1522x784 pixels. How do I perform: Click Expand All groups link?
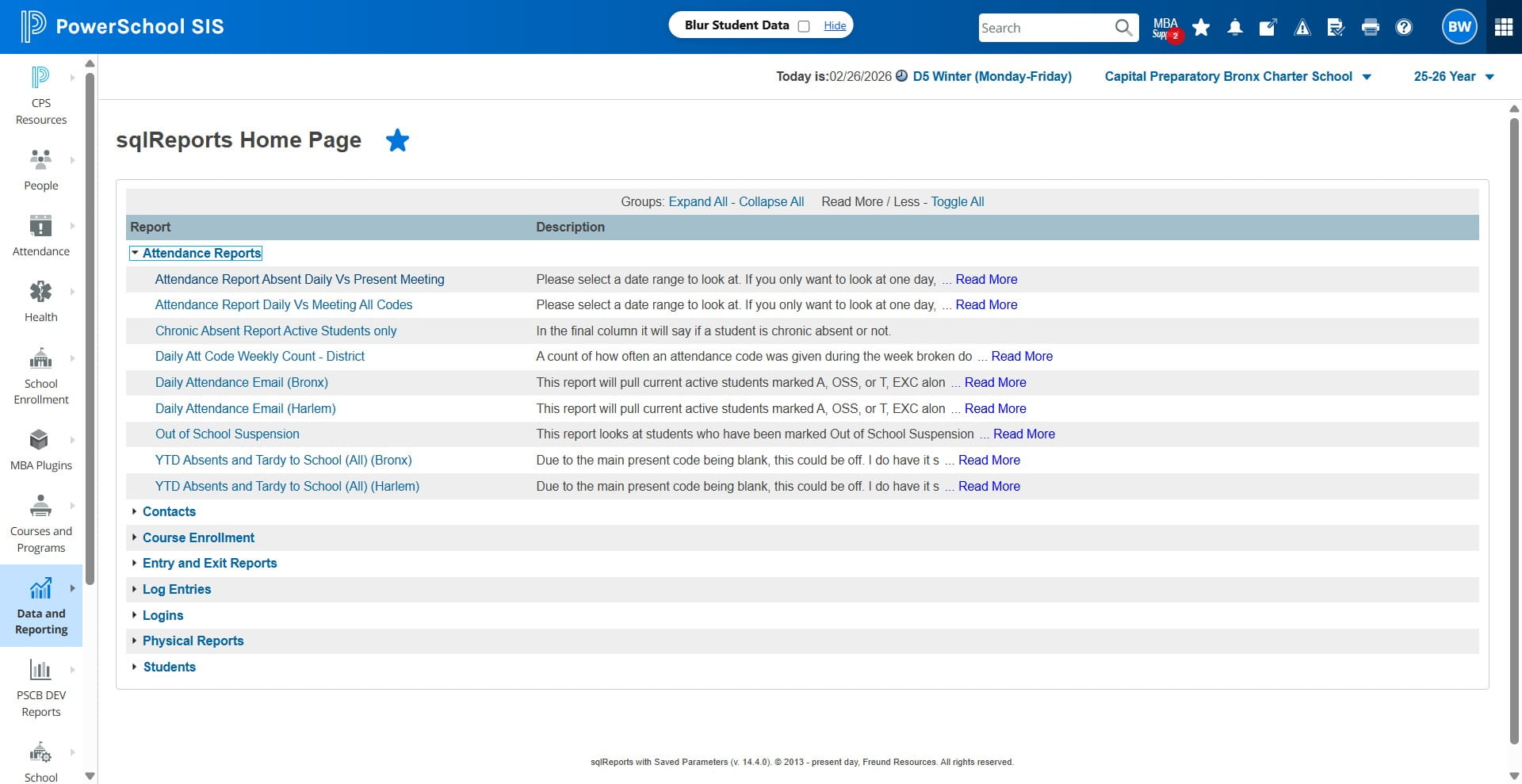[x=698, y=201]
